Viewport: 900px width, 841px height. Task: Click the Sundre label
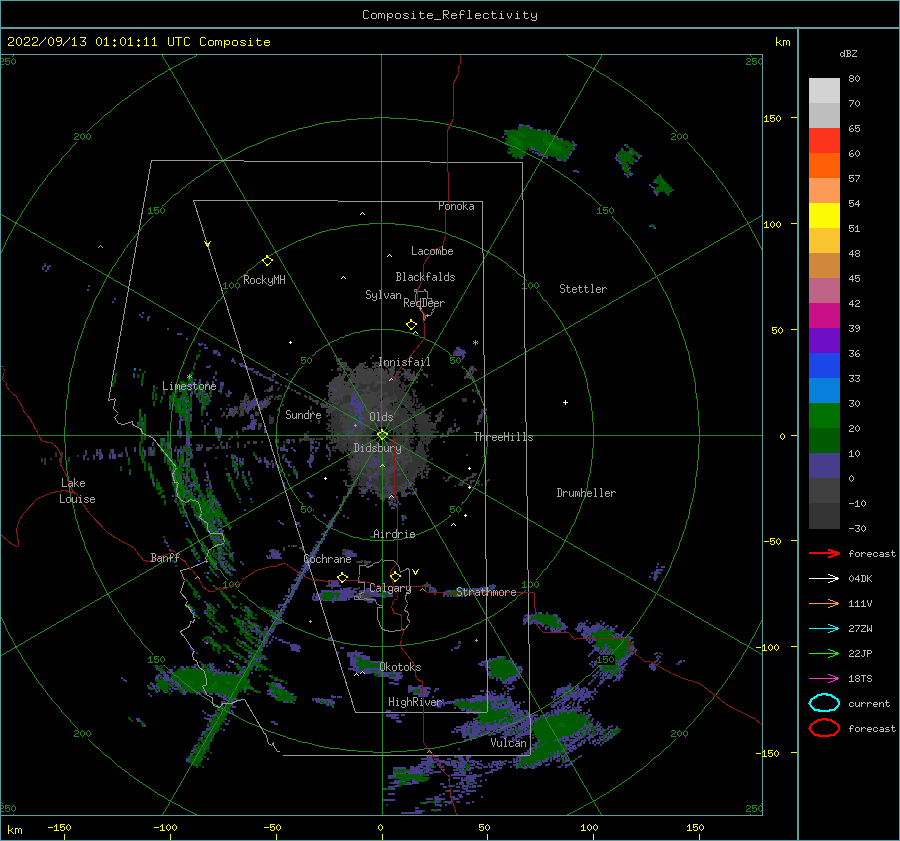point(303,414)
